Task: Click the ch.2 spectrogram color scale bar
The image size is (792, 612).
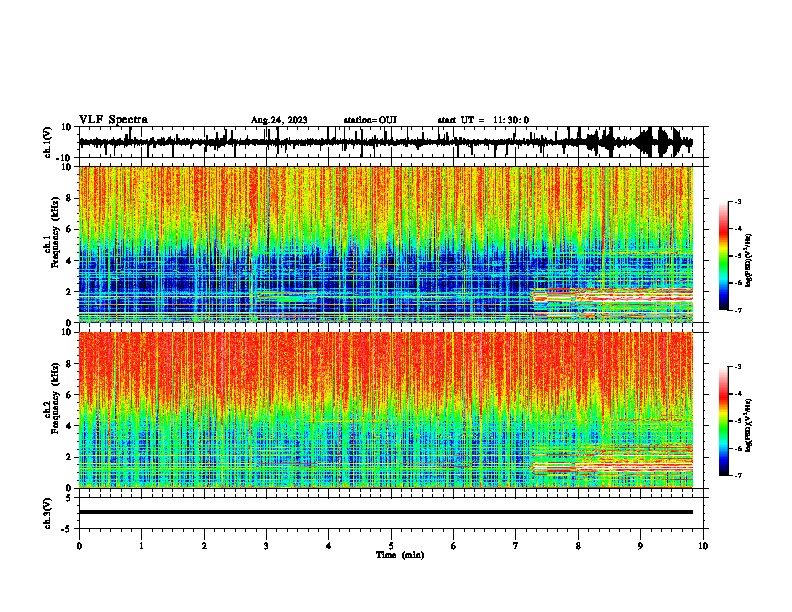Action: coord(723,421)
